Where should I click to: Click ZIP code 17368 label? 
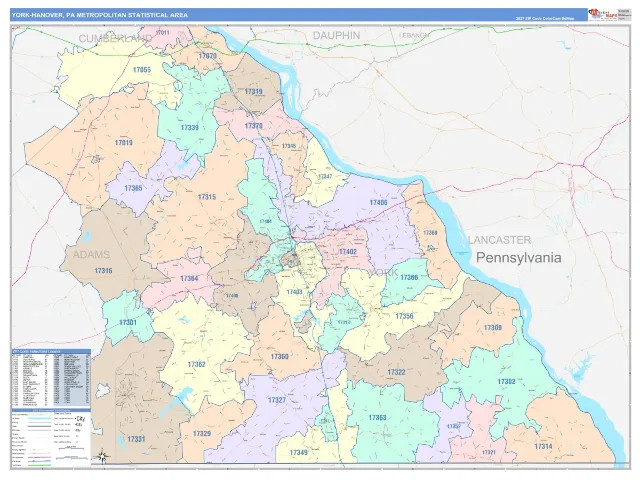pyautogui.click(x=430, y=233)
